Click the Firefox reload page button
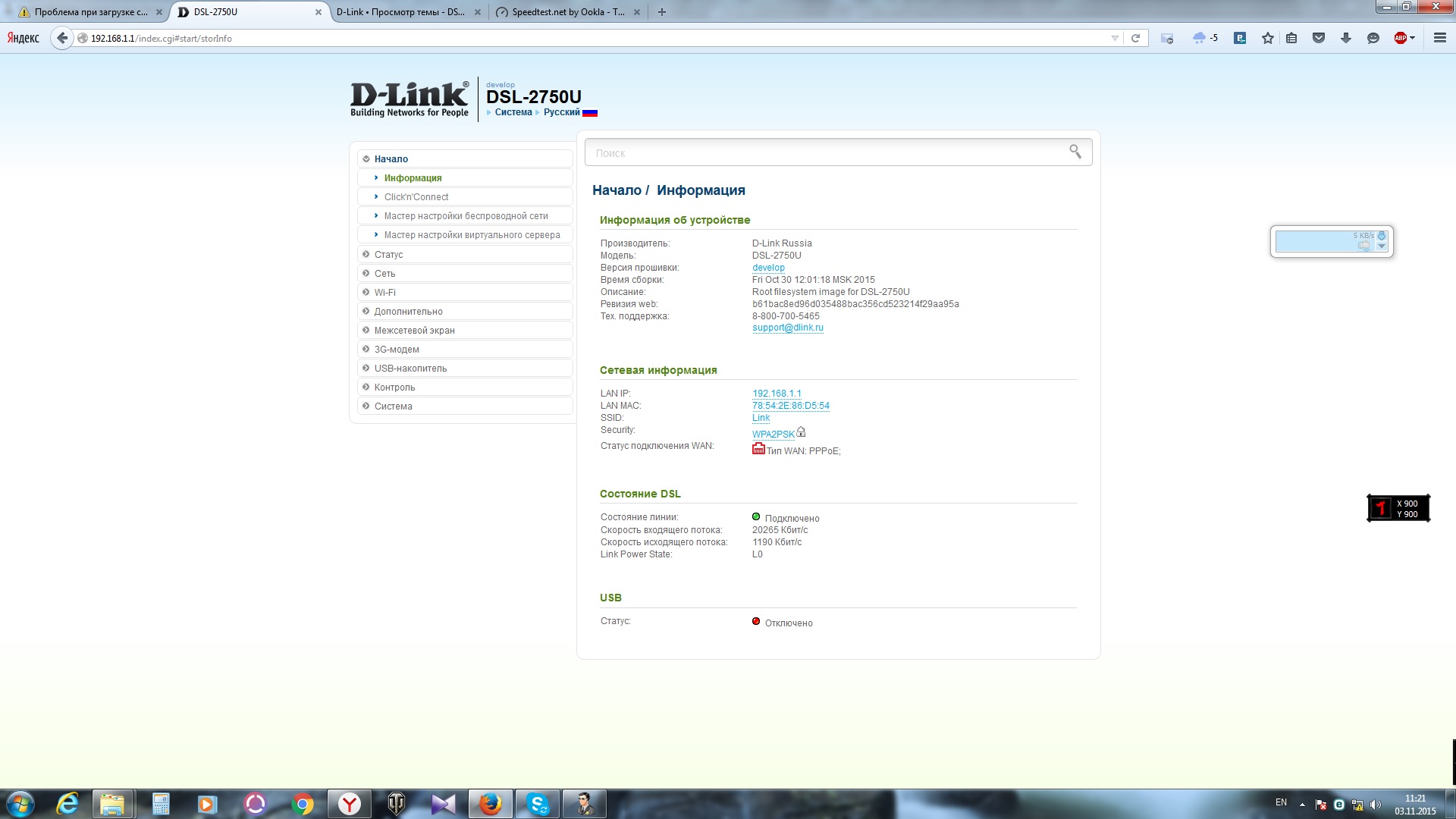Viewport: 1456px width, 819px height. click(x=1135, y=38)
